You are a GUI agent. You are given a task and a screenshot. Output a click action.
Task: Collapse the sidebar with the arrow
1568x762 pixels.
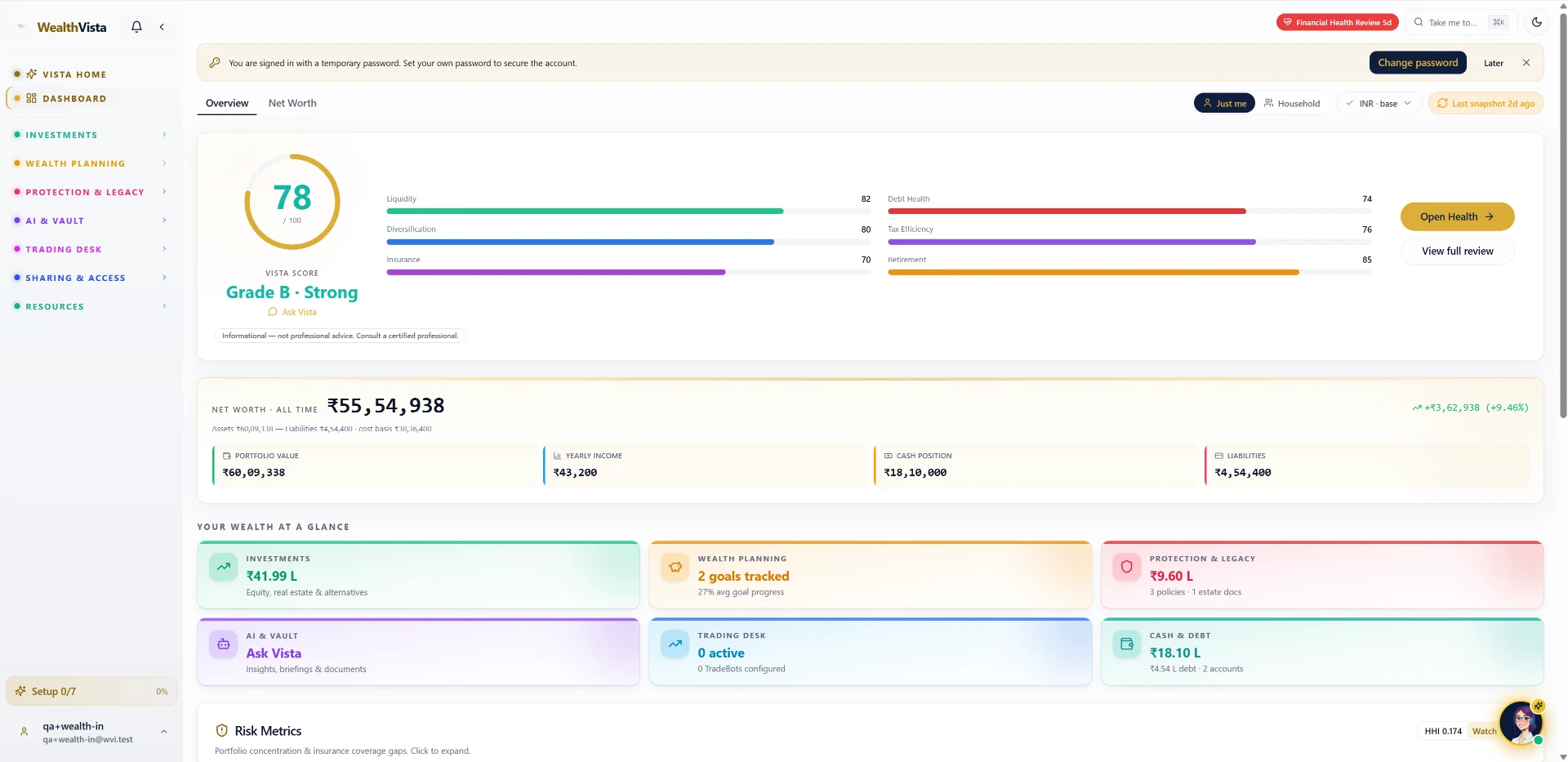click(162, 27)
